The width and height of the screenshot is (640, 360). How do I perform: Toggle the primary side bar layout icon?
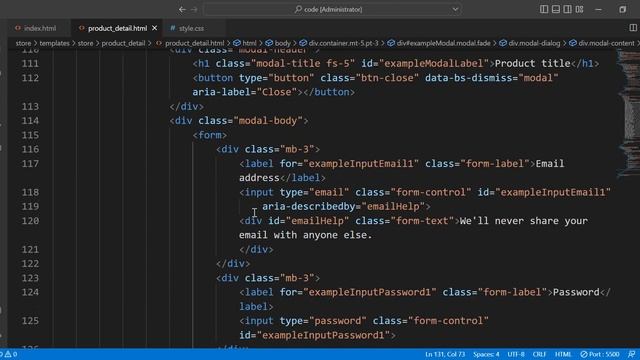(544, 9)
